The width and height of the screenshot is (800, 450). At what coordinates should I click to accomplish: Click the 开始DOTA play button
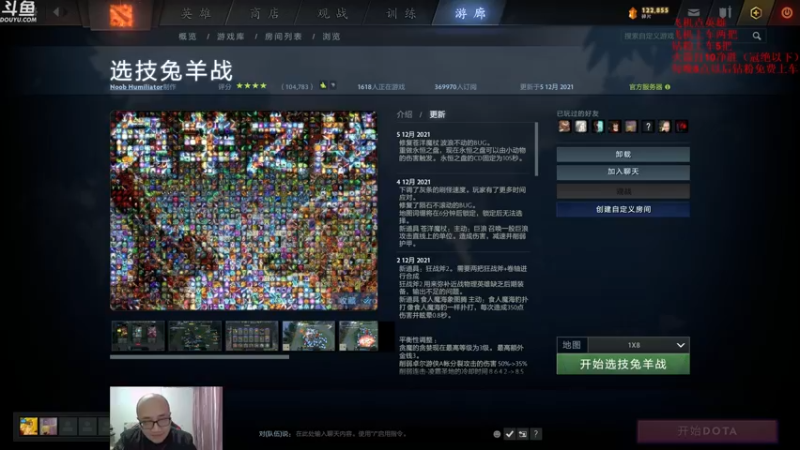point(707,431)
